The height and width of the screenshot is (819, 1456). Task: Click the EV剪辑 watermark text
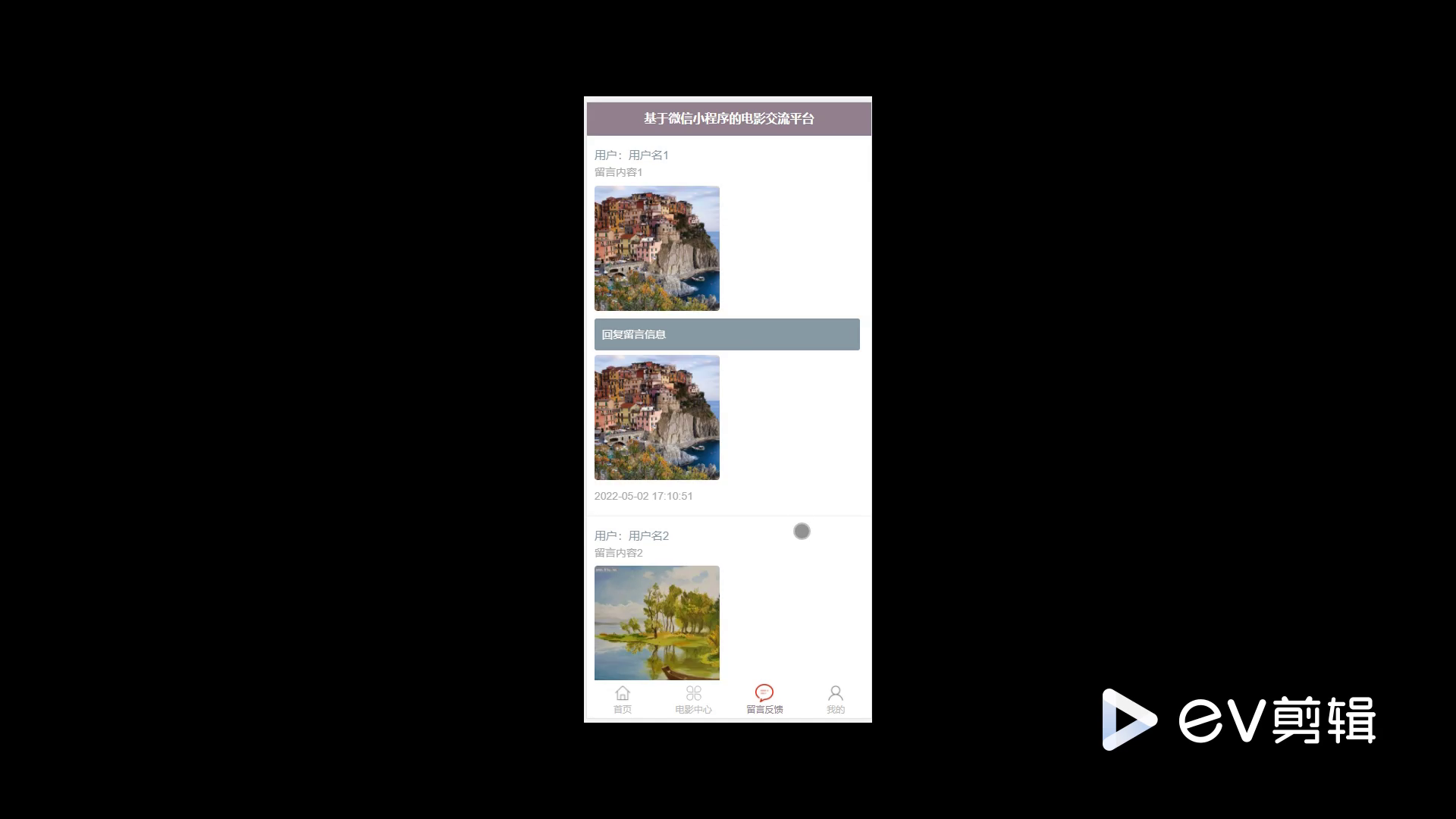coord(1277,720)
